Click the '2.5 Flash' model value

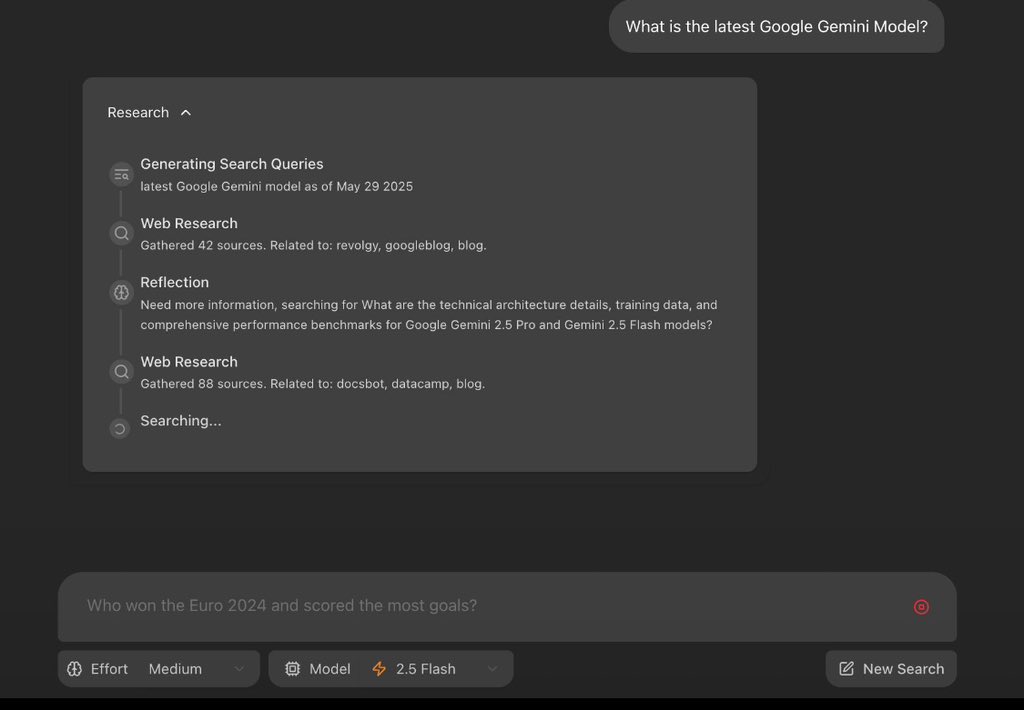(426, 669)
